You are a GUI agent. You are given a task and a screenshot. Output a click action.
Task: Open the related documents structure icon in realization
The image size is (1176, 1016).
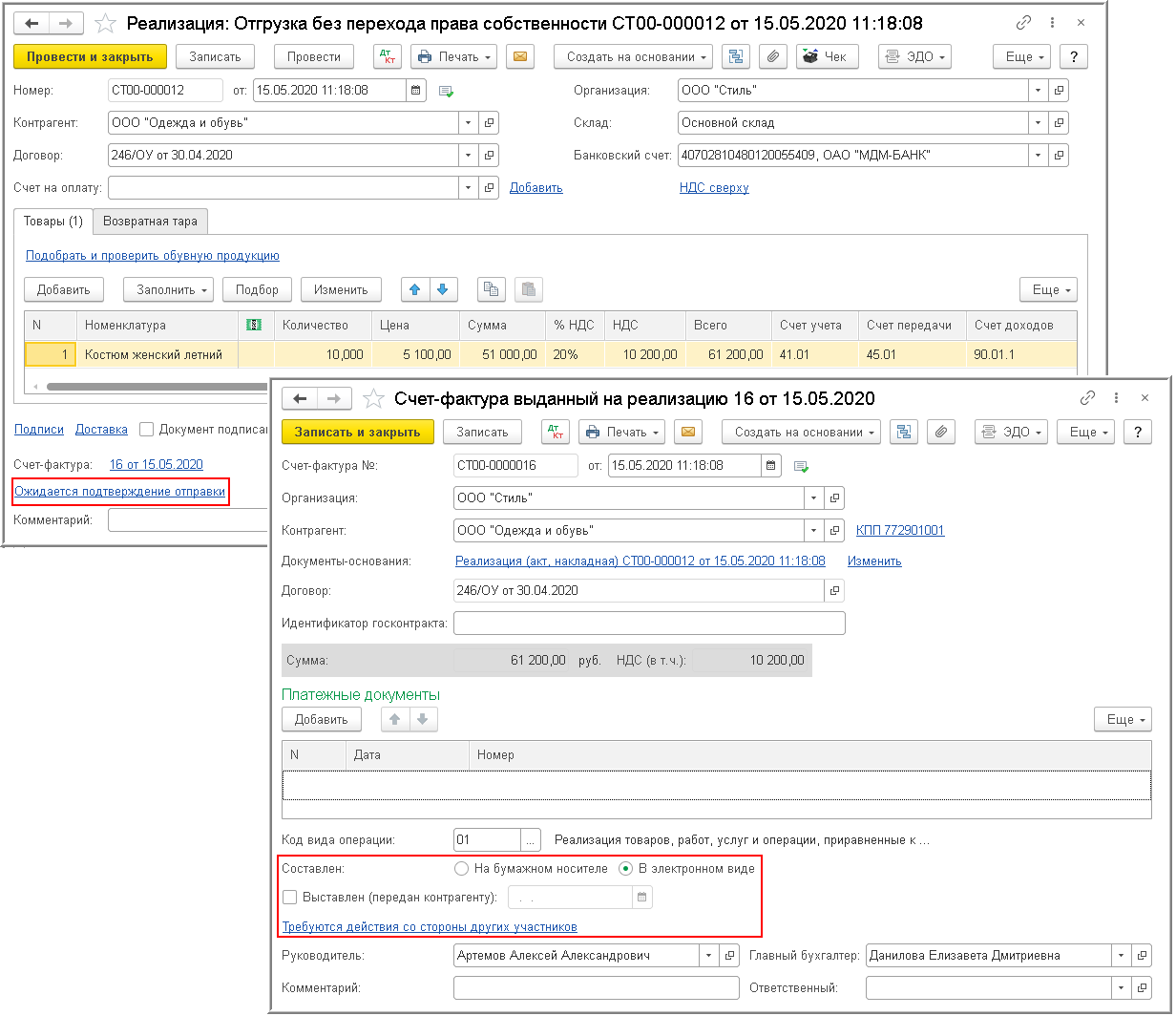coord(736,57)
